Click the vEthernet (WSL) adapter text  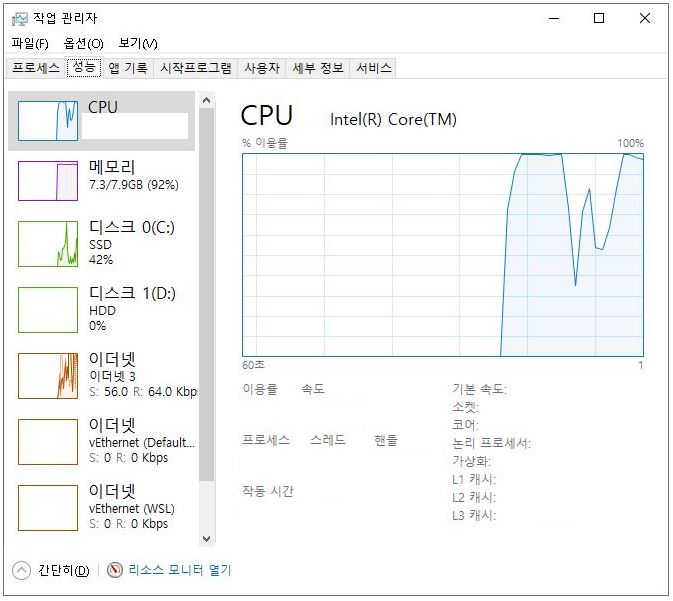pos(132,509)
